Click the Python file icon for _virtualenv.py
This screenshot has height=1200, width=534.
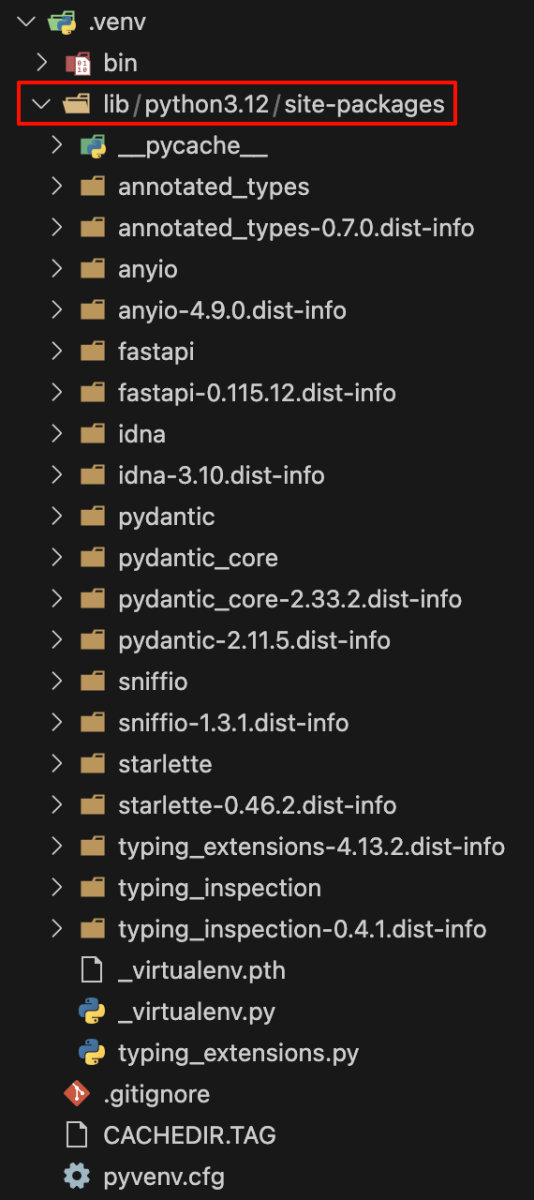point(92,1011)
